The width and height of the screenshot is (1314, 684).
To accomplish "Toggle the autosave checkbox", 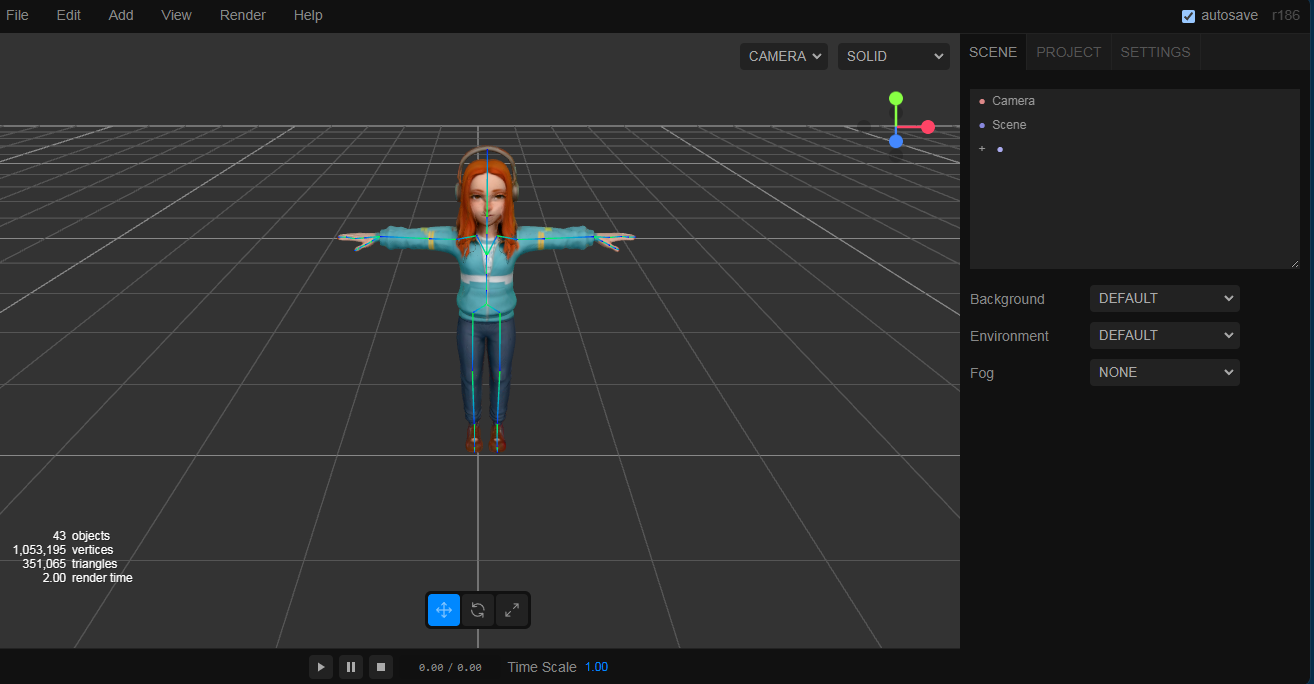I will 1188,16.
